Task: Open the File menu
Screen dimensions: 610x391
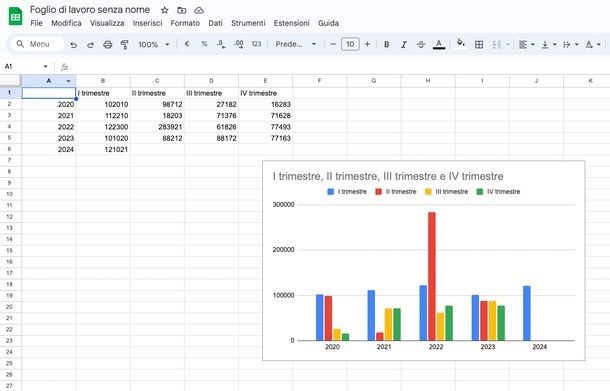Action: coord(37,23)
